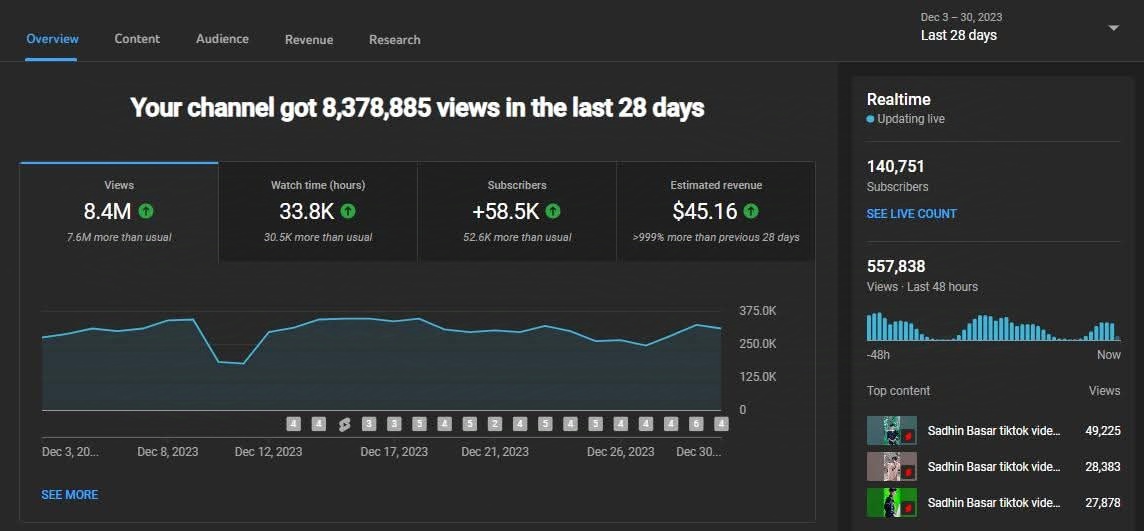Click the 'Dec 17, 2023' axis label

[x=394, y=451]
